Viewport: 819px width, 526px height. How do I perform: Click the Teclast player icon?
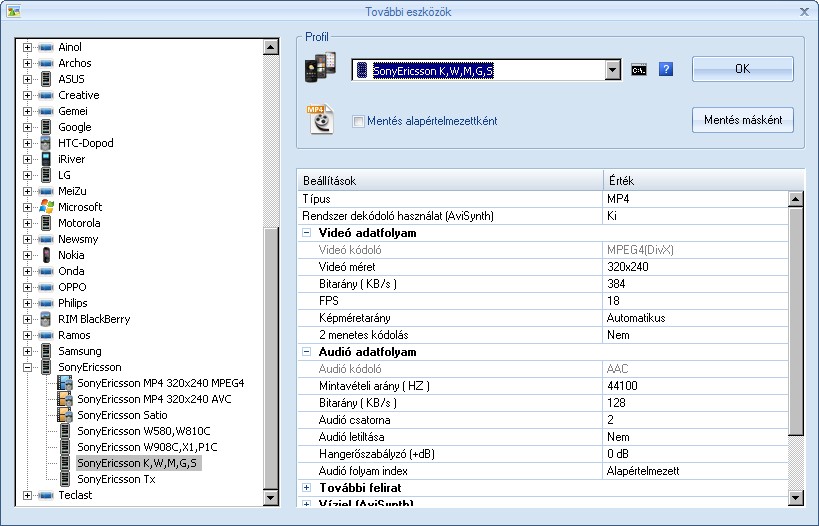coord(46,495)
